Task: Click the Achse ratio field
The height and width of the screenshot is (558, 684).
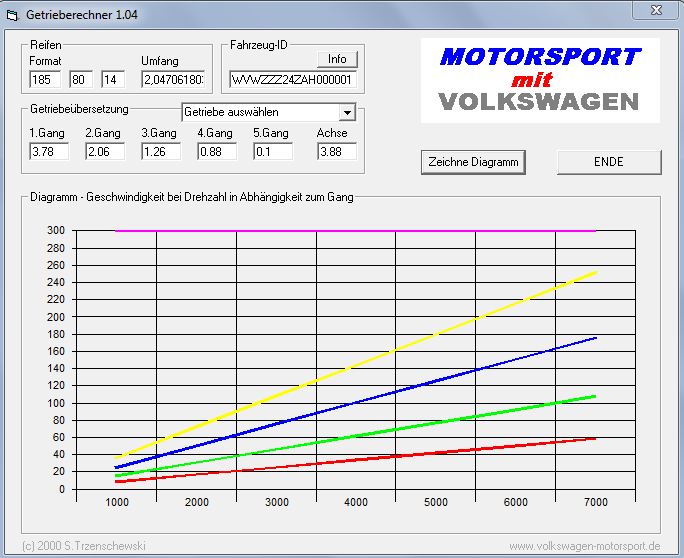Action: 335,152
